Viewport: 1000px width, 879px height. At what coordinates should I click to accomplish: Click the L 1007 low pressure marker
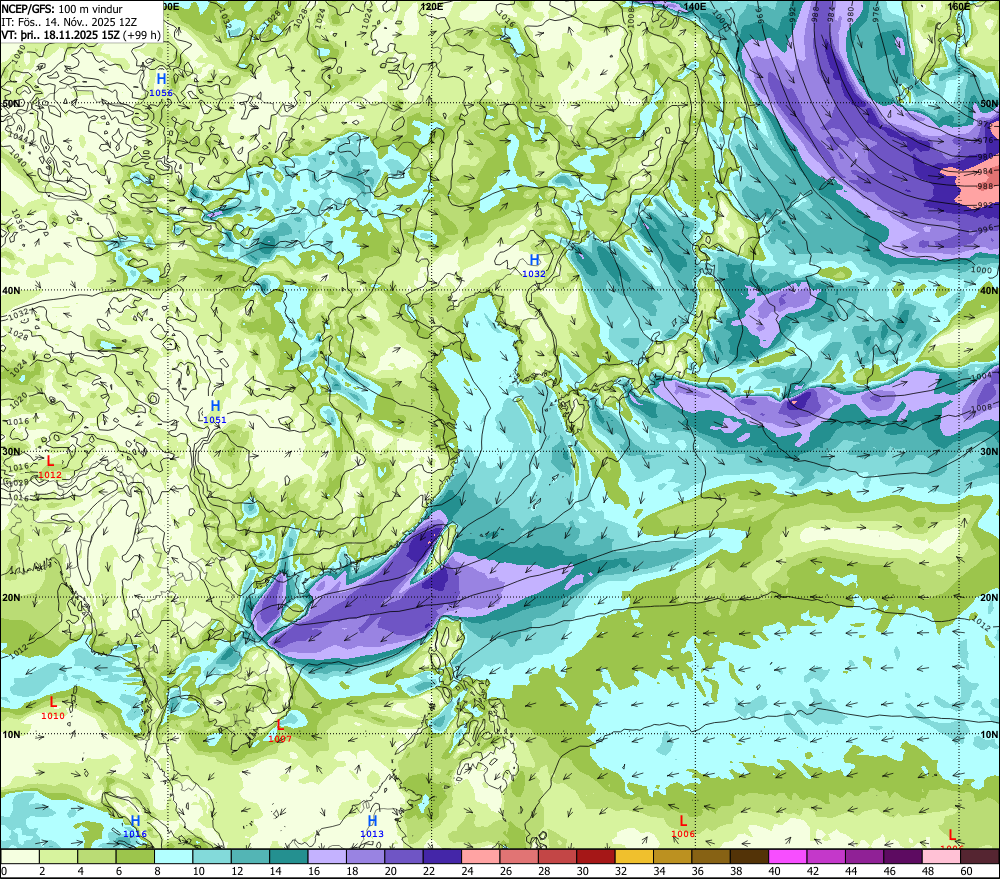click(x=280, y=730)
